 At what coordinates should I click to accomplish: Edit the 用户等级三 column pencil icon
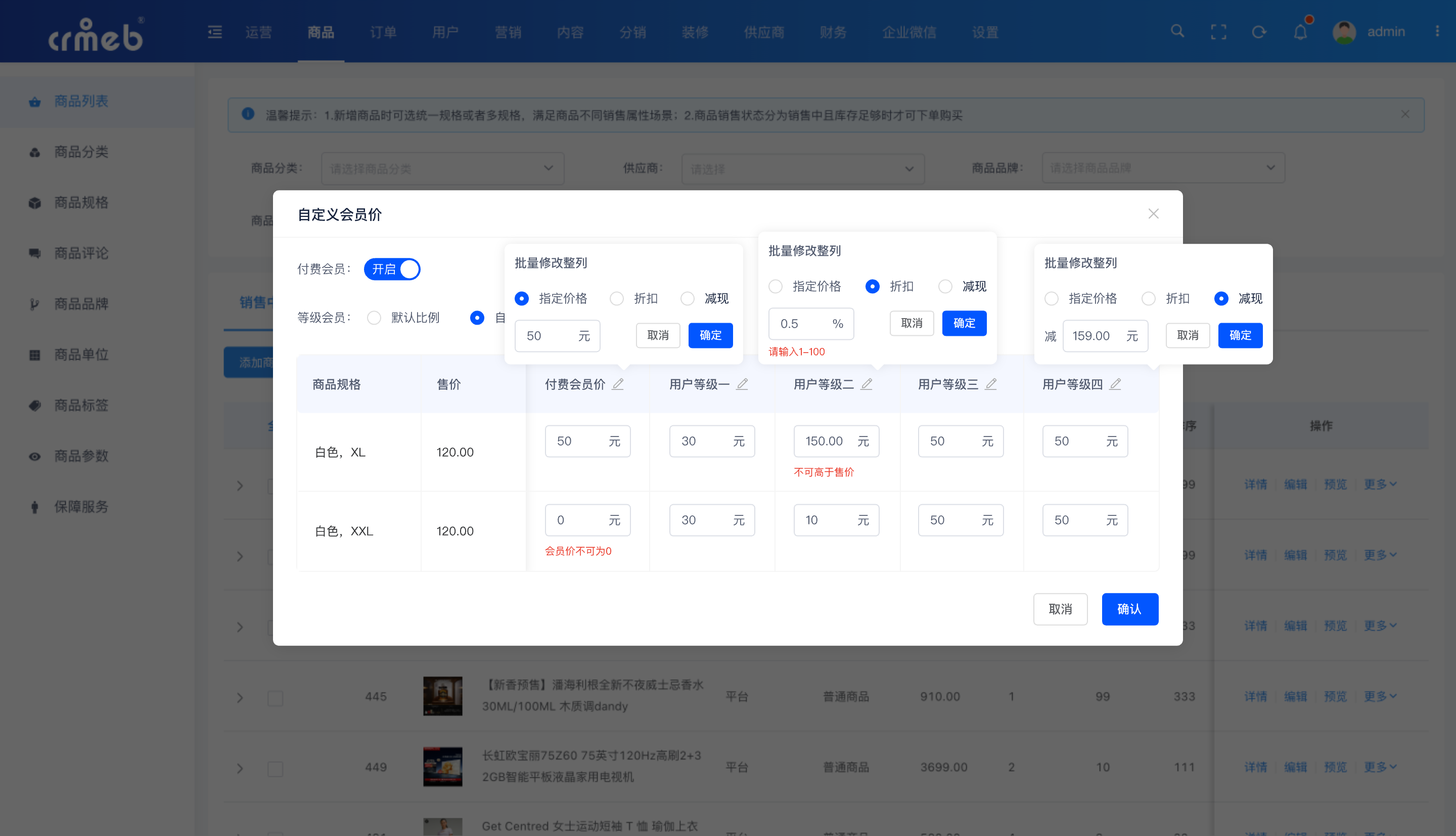click(991, 384)
